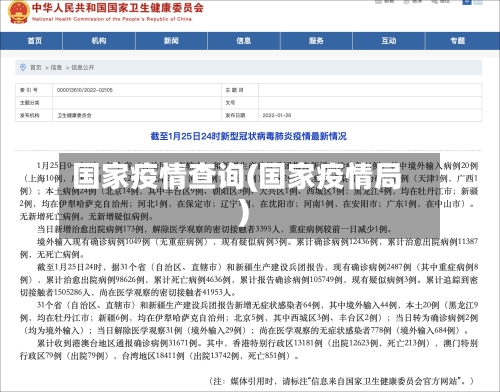Viewport: 500px width, 392px height.
Task: Click the 中华人民共和国国家卫生健康委员会 site title
Action: coord(118,8)
